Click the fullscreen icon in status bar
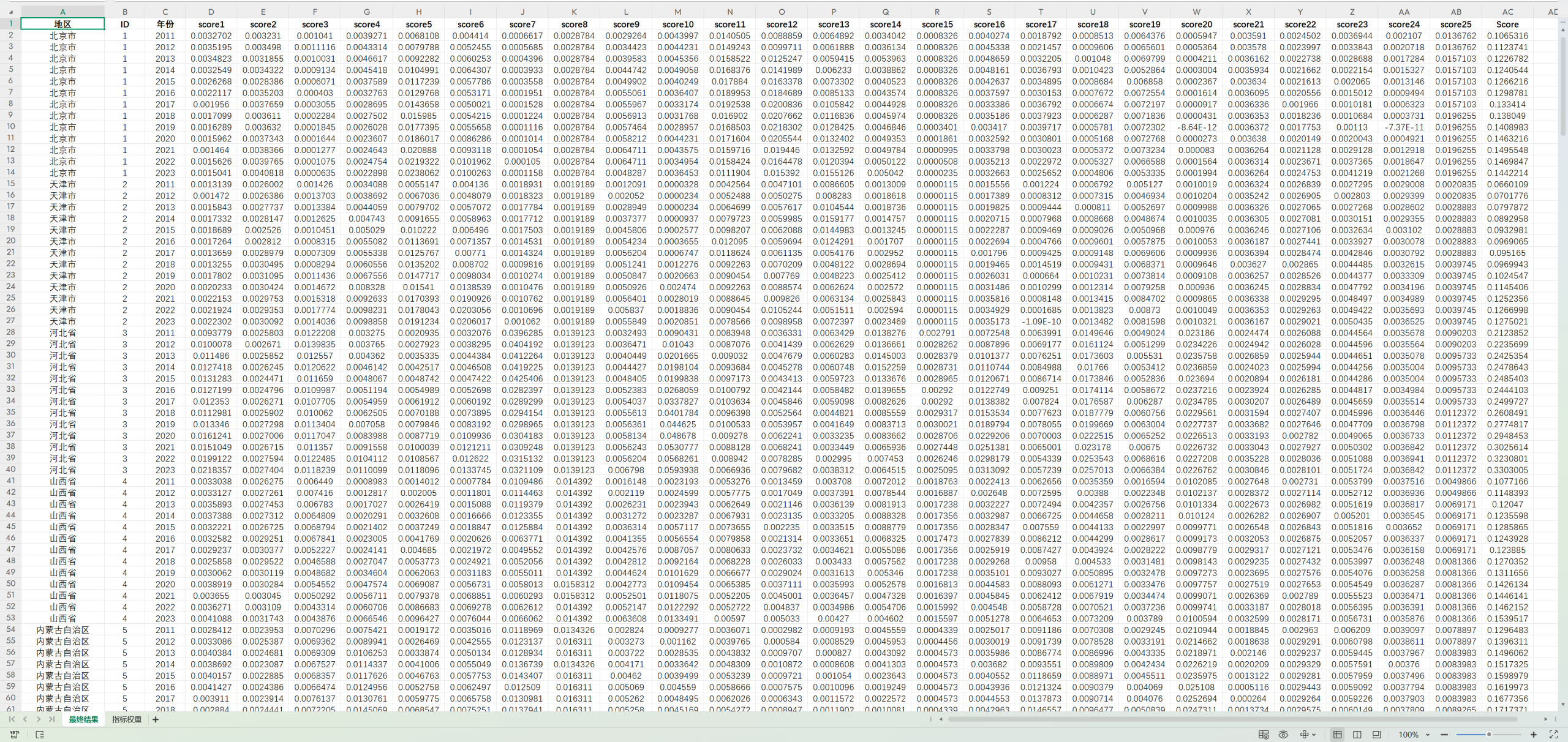 pyautogui.click(x=1553, y=734)
